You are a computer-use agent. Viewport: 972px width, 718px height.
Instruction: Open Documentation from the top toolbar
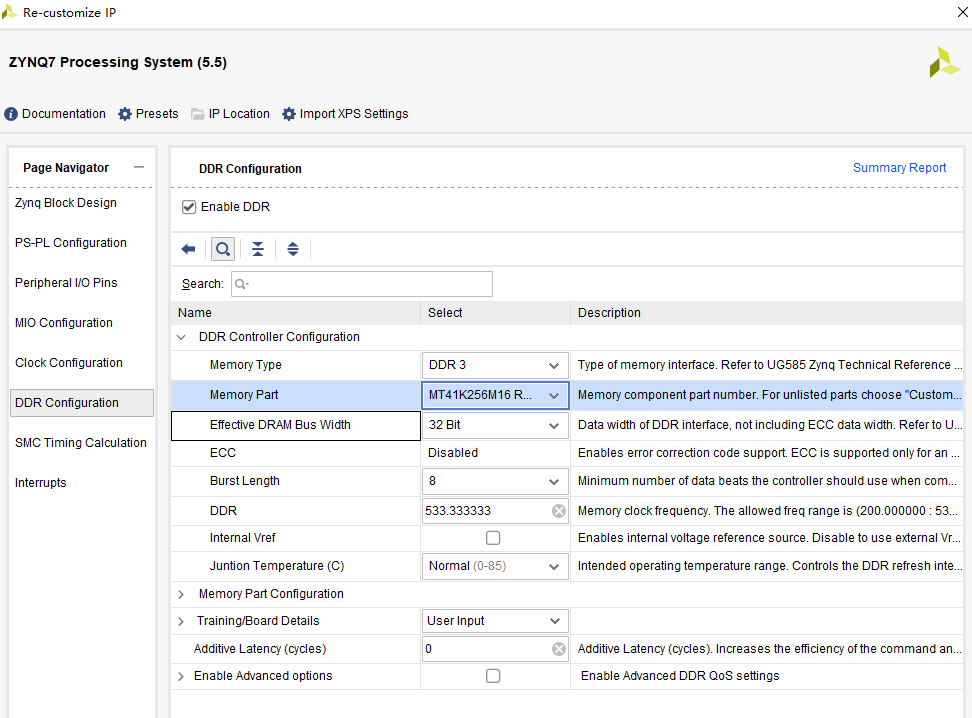coord(55,114)
